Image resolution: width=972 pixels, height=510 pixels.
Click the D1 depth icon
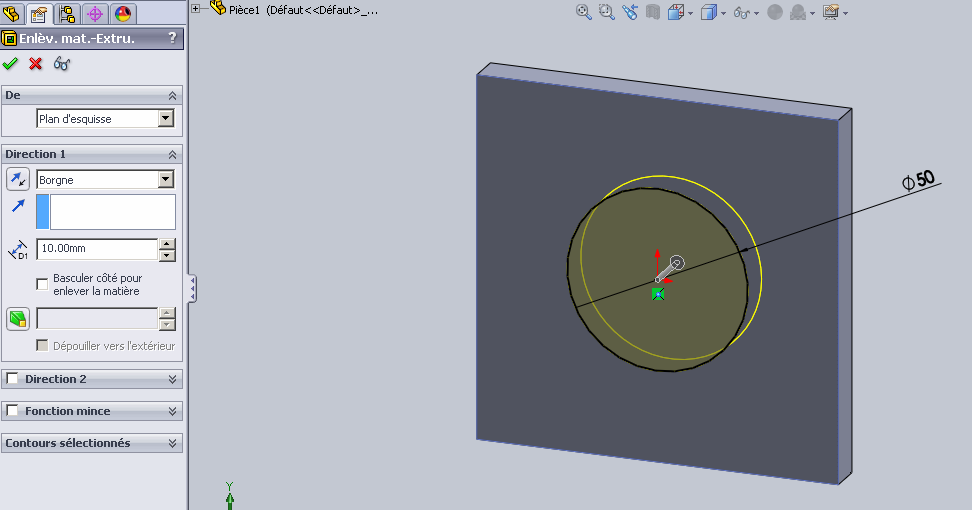18,250
